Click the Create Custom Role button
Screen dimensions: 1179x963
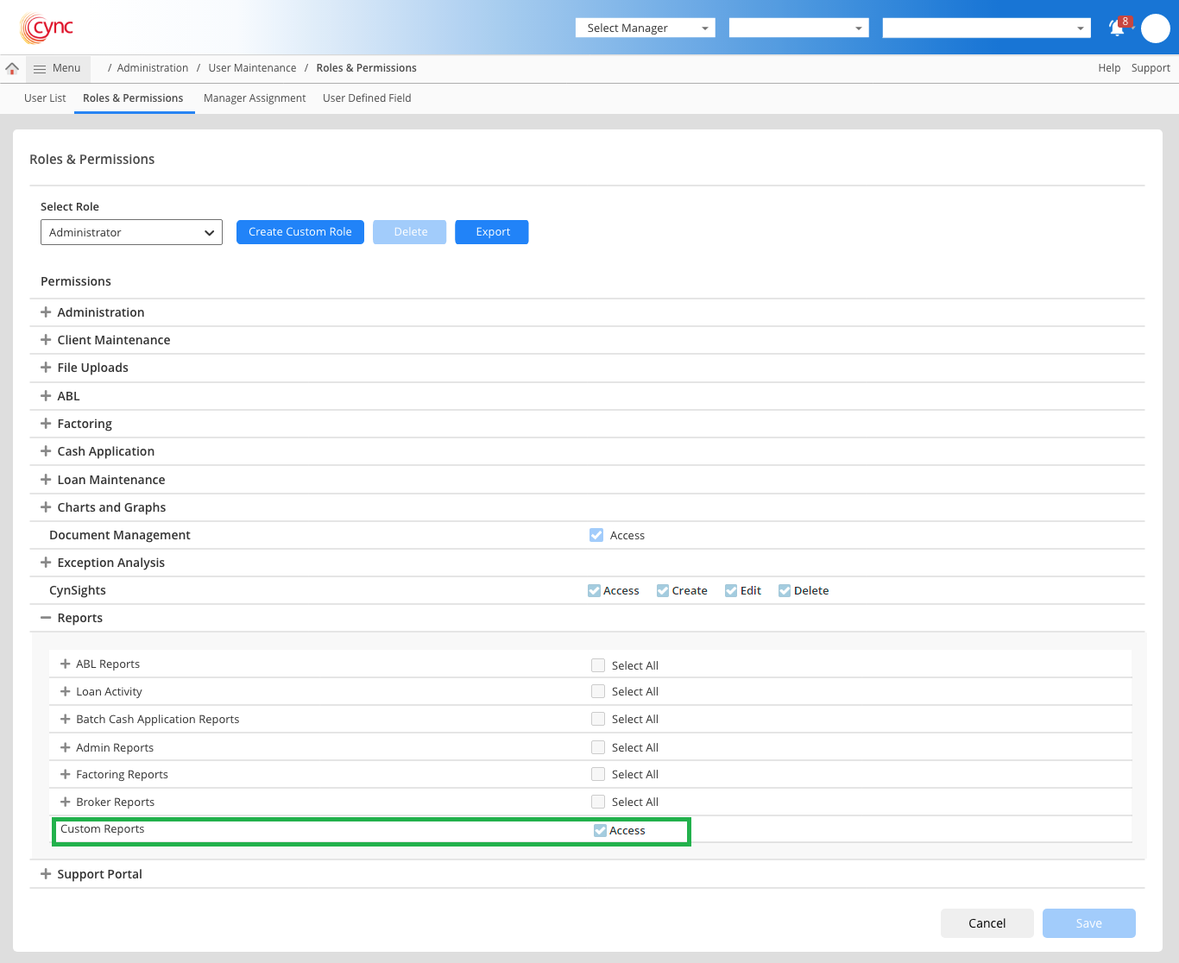click(x=300, y=232)
